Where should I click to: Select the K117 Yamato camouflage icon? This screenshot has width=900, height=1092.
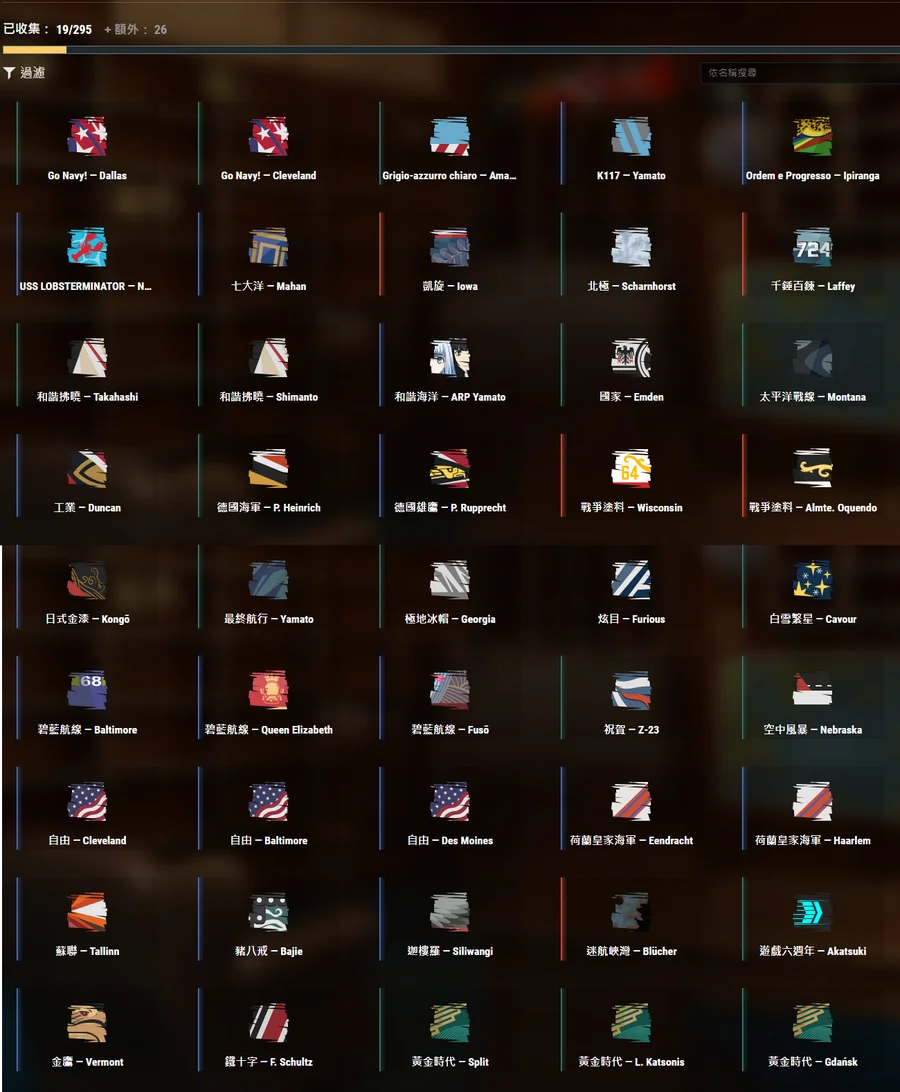631,137
